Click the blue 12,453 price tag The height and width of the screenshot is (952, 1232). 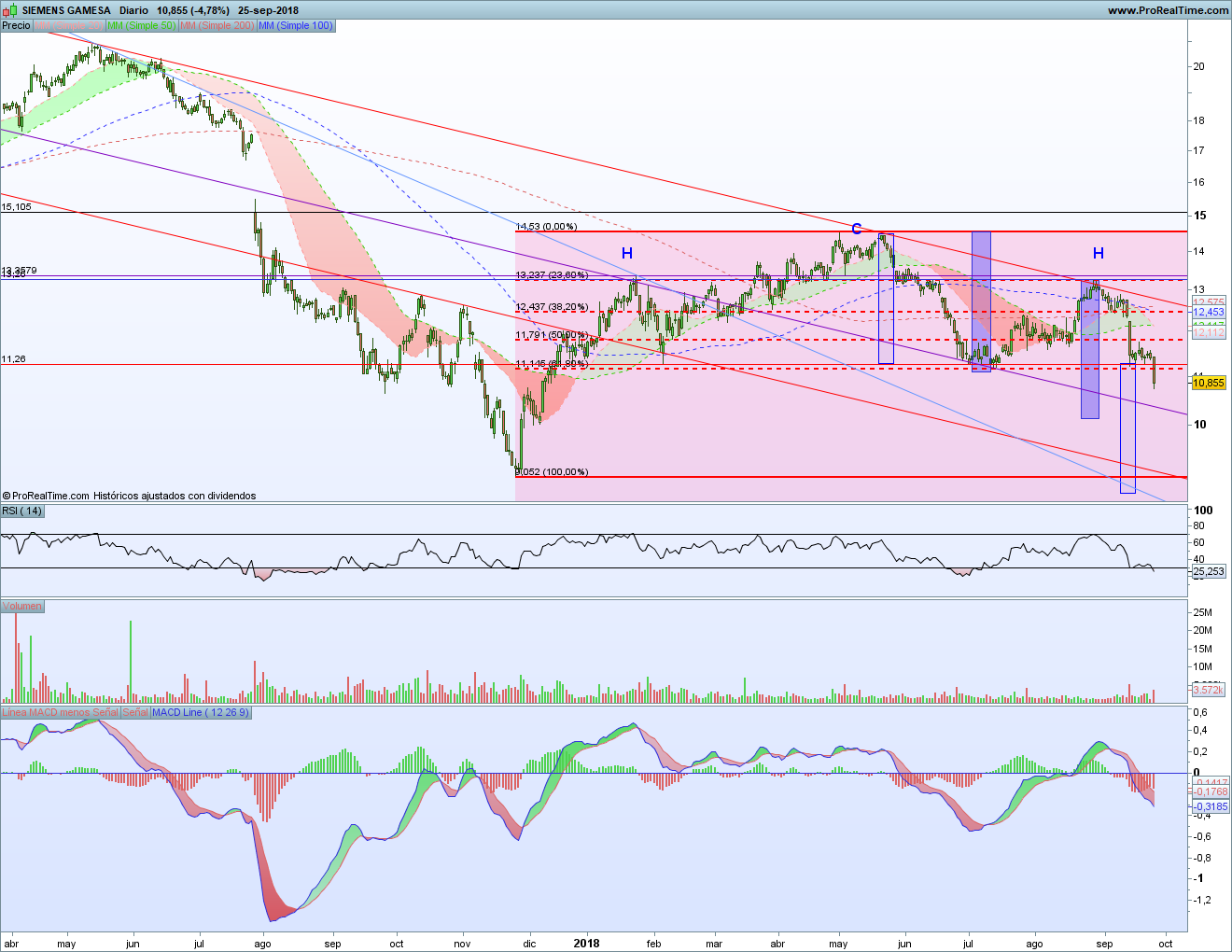1209,312
